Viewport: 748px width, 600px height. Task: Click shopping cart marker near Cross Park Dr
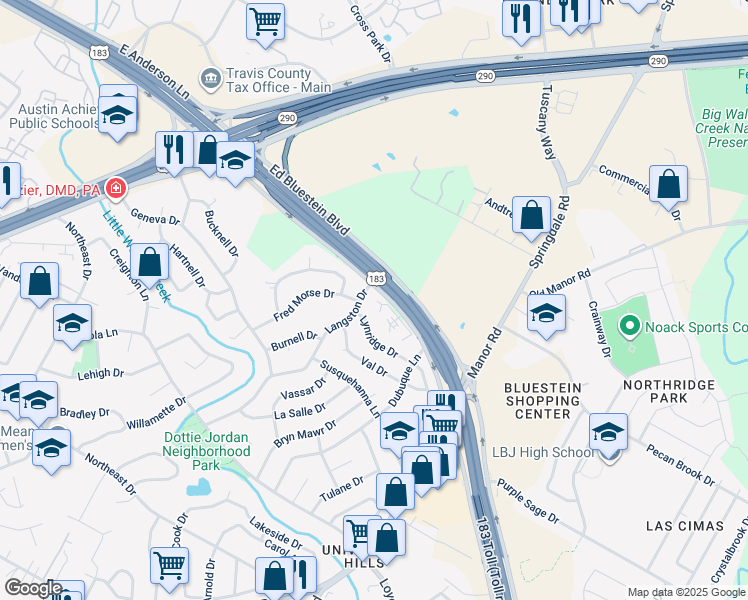[266, 22]
